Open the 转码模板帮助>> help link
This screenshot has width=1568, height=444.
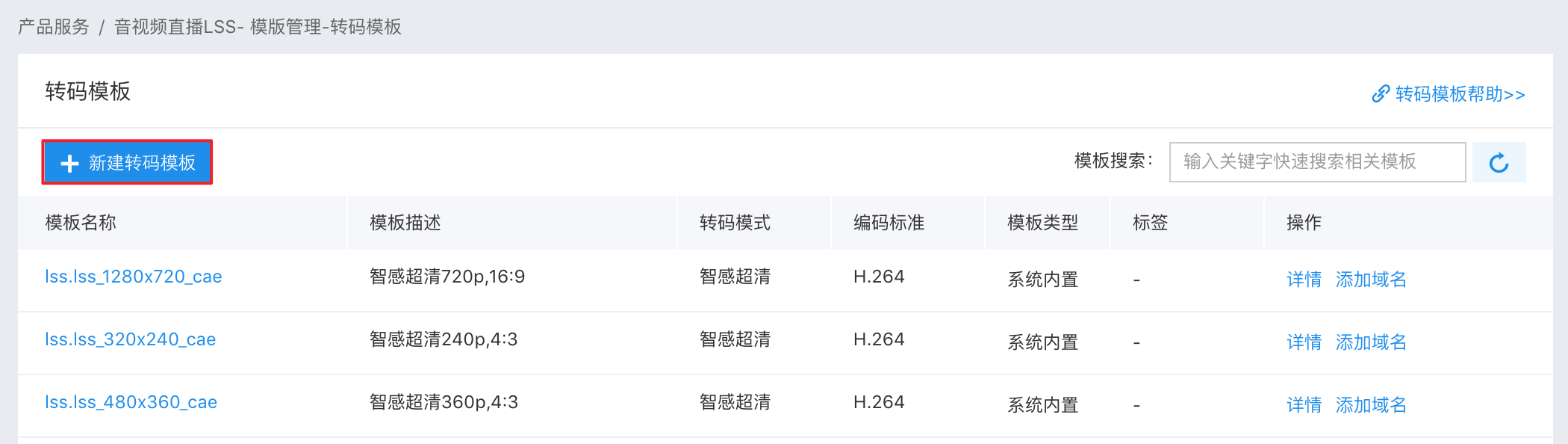click(x=1460, y=94)
